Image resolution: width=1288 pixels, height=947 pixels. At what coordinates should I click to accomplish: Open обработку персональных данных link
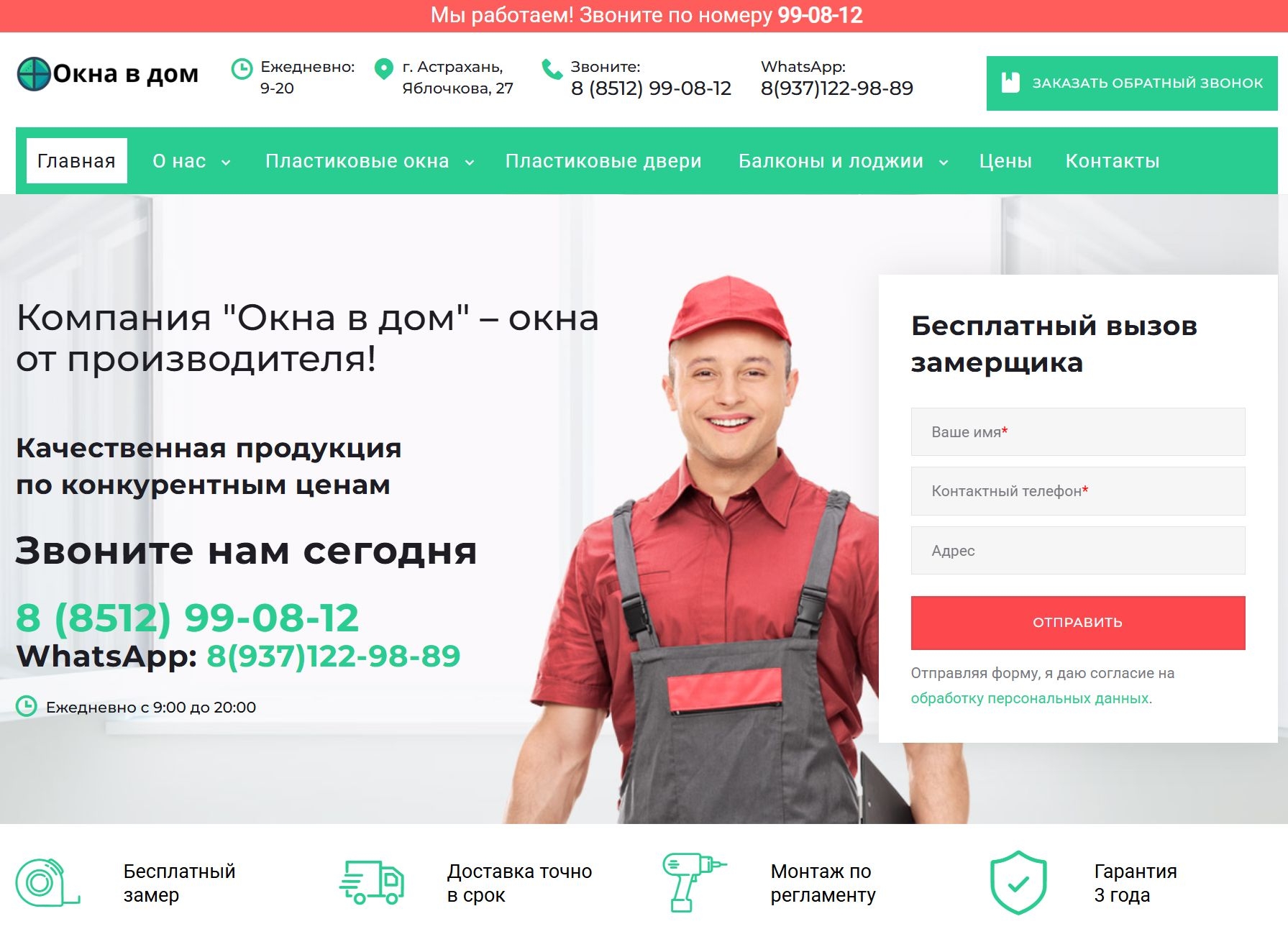(1030, 698)
